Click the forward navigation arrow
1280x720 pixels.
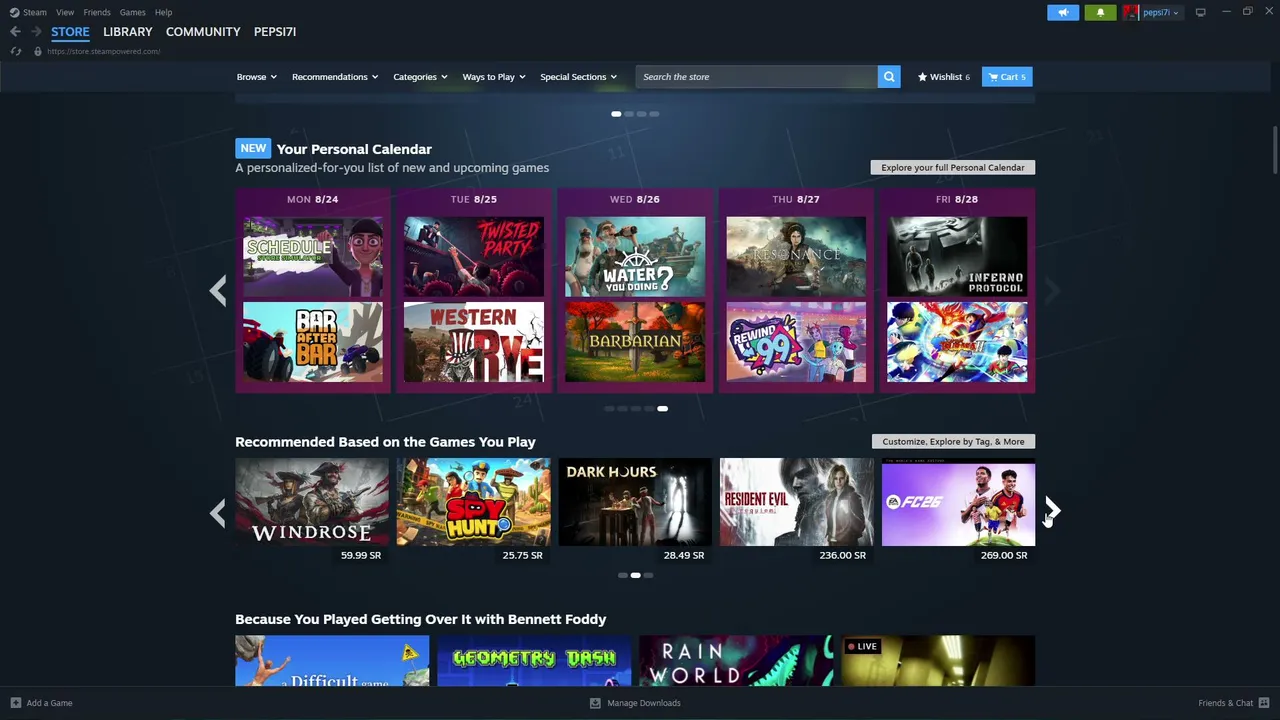tap(36, 32)
